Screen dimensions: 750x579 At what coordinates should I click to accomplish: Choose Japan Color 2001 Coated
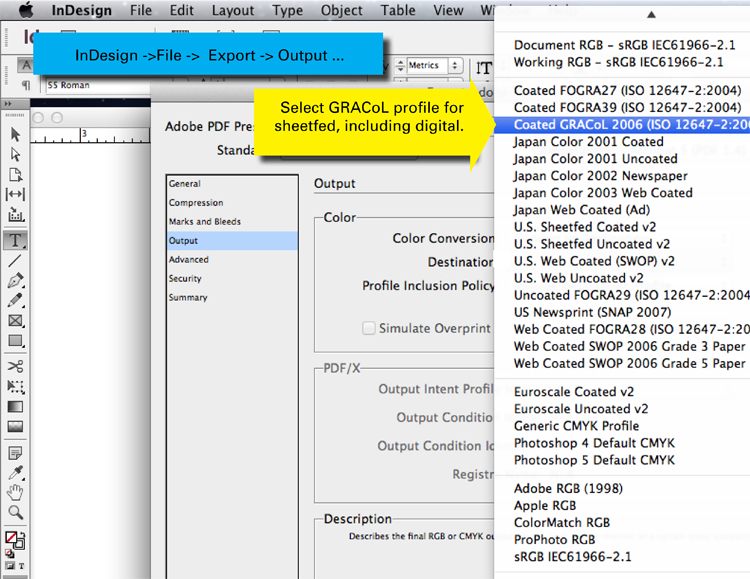(622, 142)
